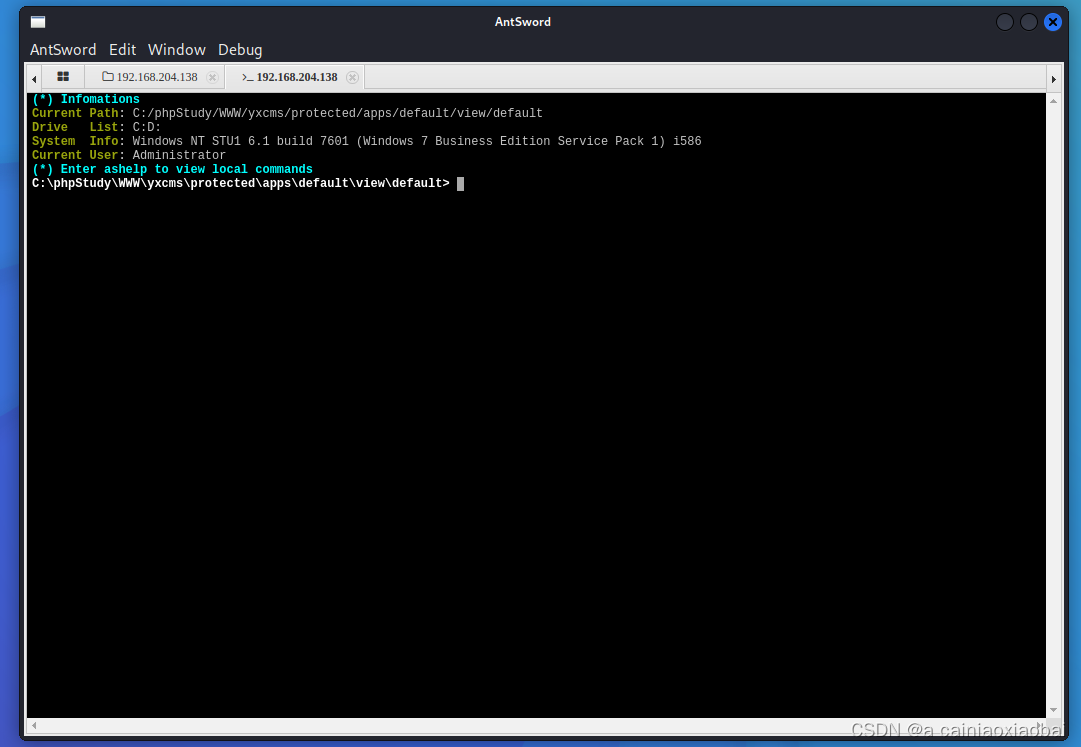Click the horizontal scrollbar left arrow

(34, 725)
